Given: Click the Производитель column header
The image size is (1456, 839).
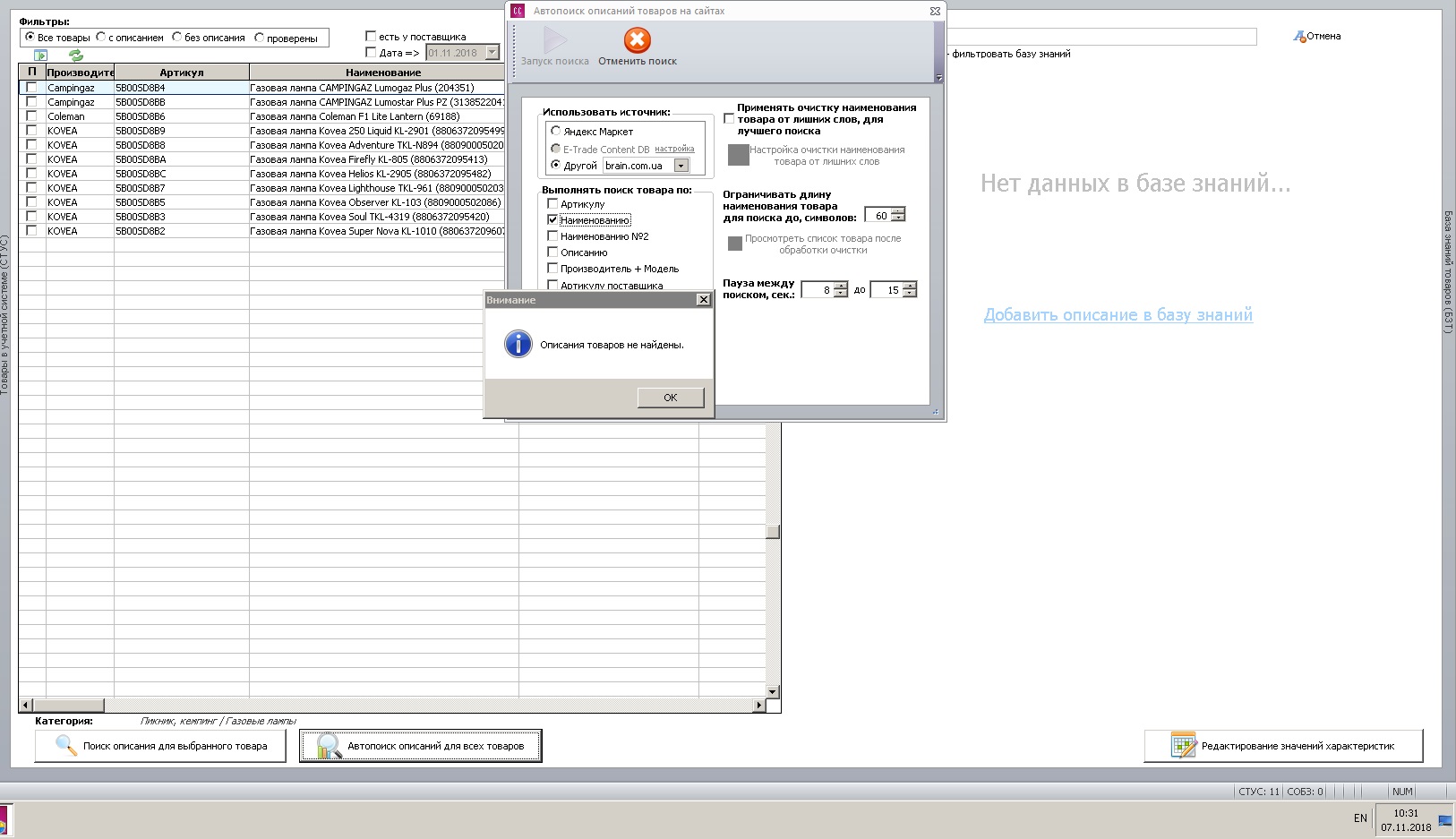Looking at the screenshot, I should pyautogui.click(x=80, y=72).
